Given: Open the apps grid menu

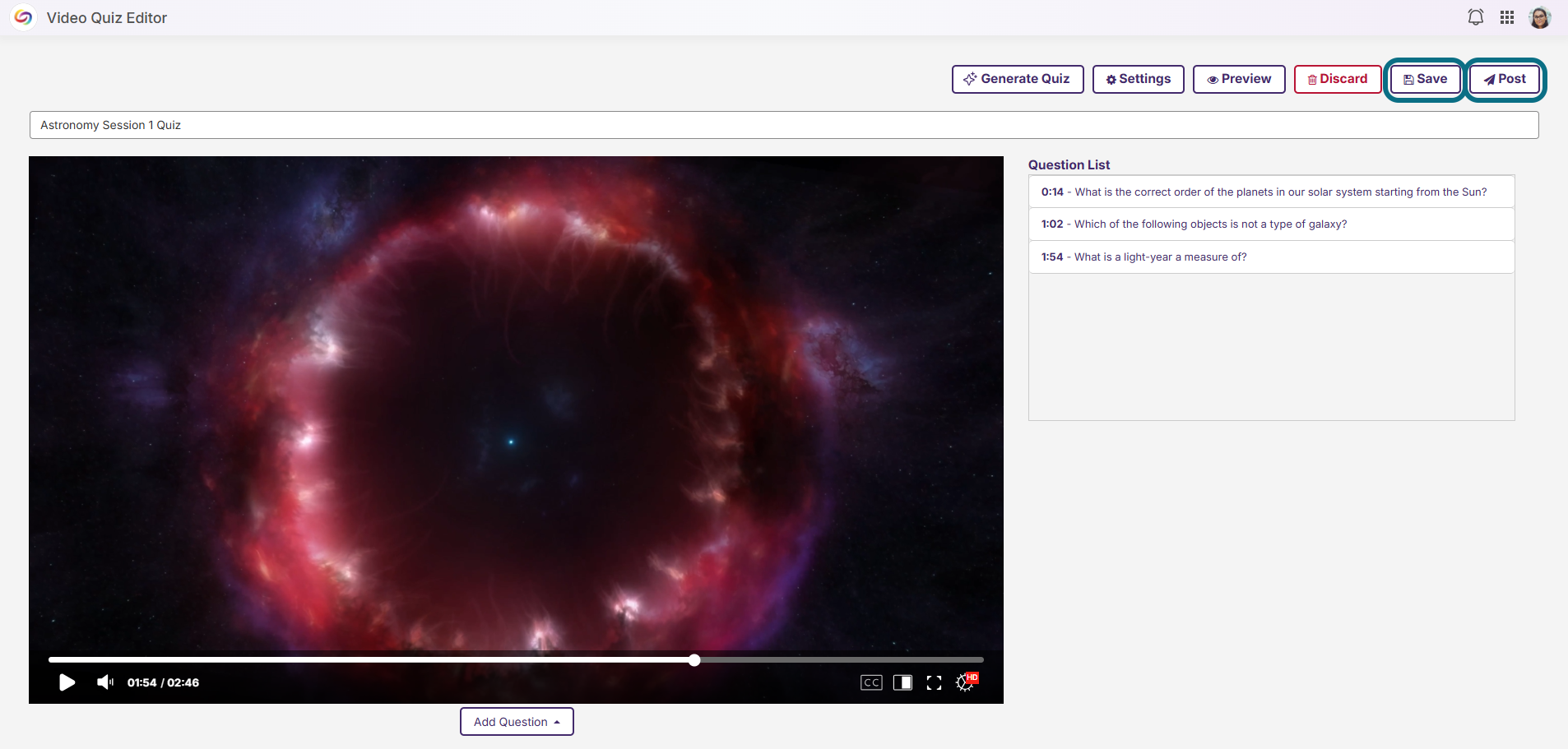Looking at the screenshot, I should 1507,17.
